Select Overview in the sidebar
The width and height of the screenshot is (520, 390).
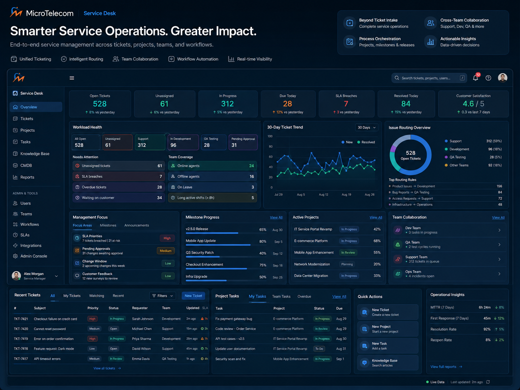coord(36,107)
